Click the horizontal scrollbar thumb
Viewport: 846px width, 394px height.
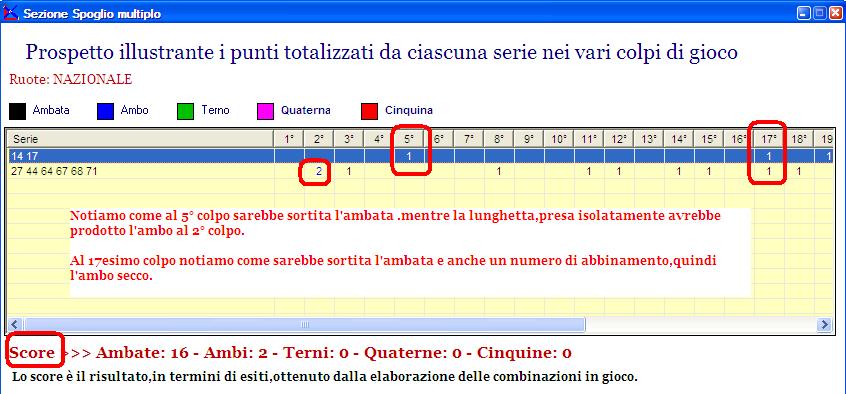[304, 324]
